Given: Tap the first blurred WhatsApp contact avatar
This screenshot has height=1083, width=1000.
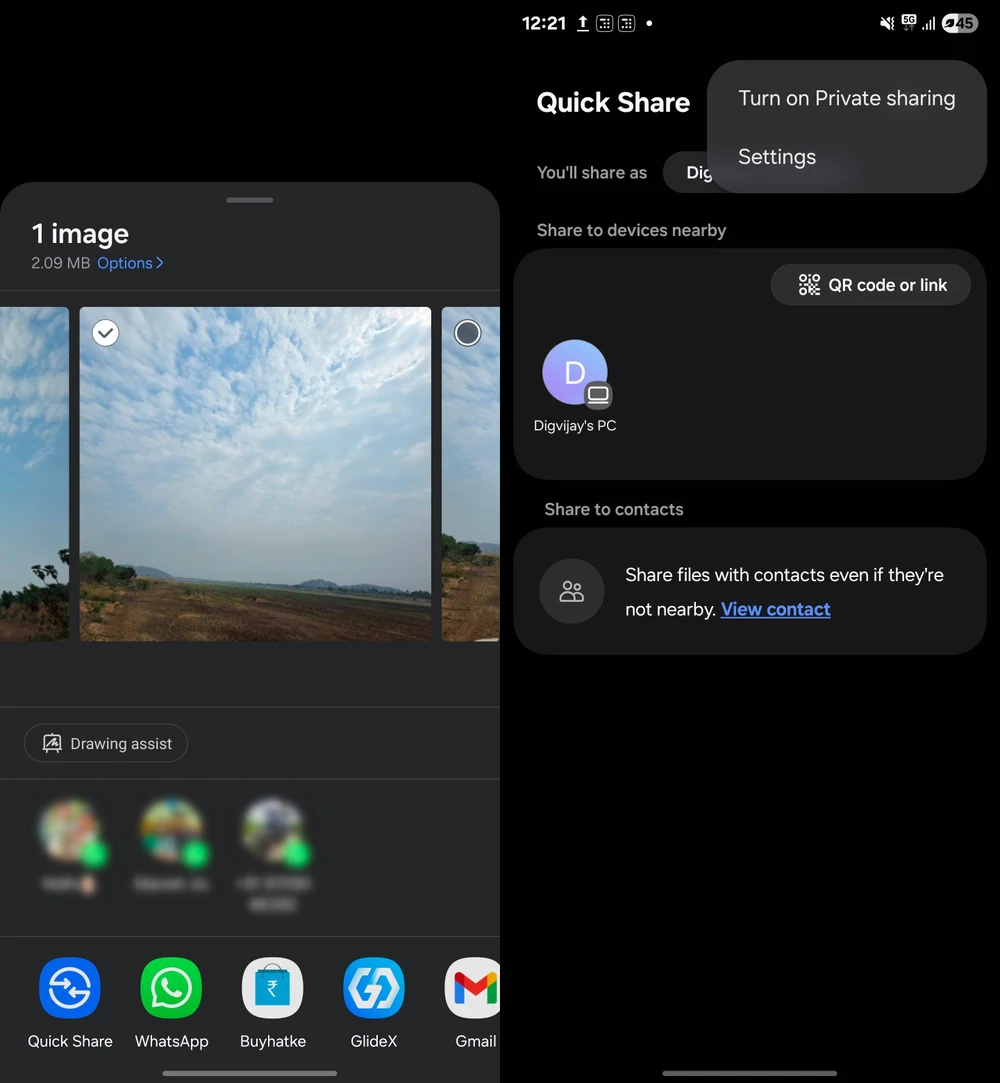Looking at the screenshot, I should (x=70, y=830).
